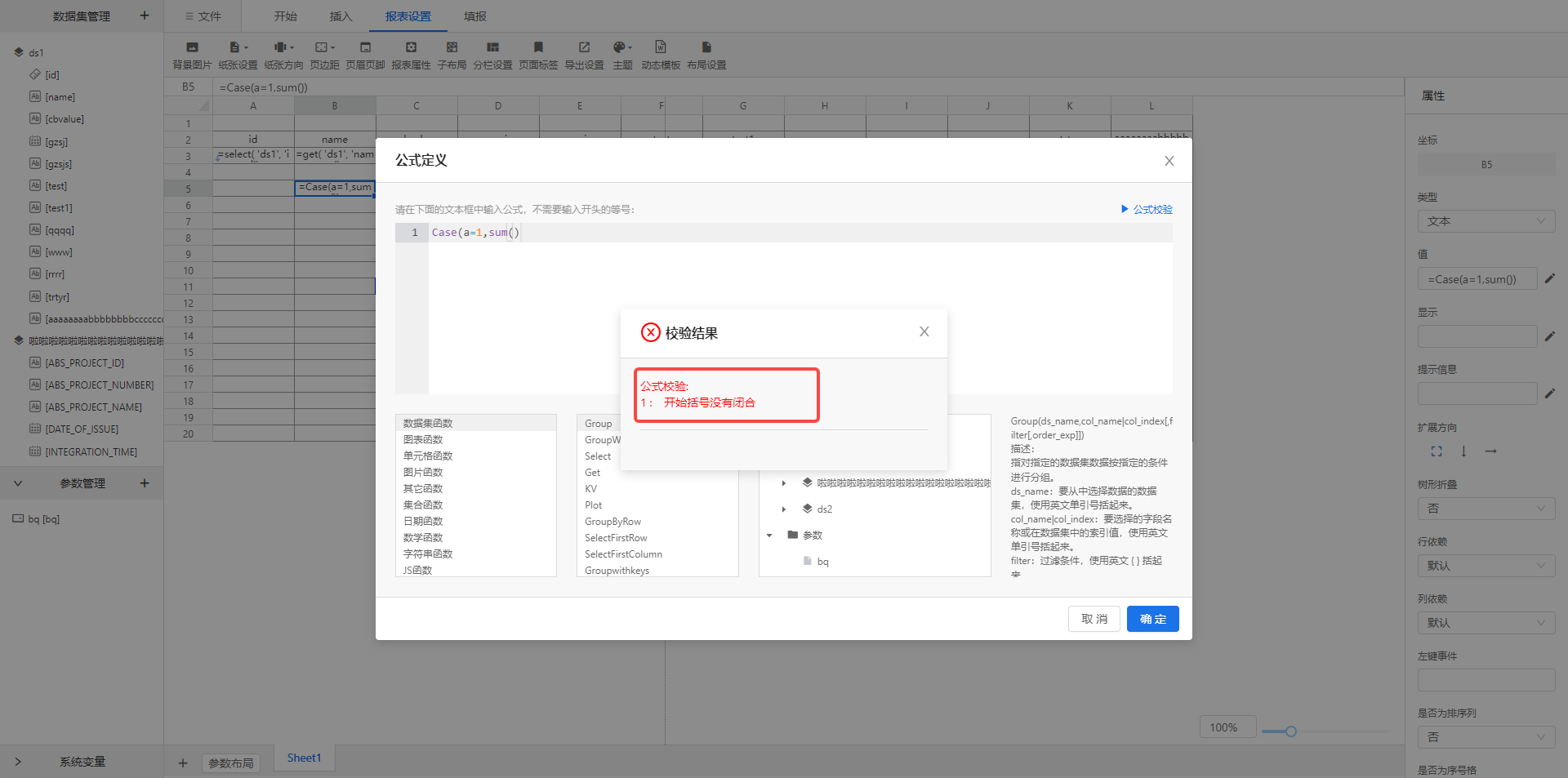
Task: Click the 取消 button
Action: coord(1094,619)
